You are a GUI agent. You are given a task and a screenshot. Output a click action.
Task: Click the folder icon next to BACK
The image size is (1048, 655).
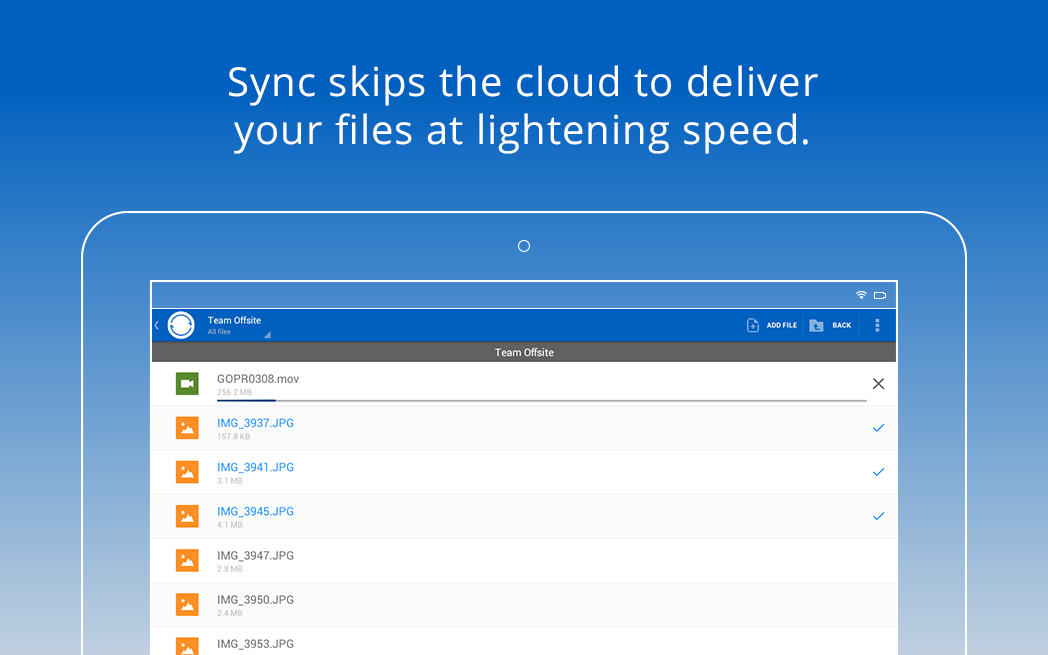[816, 325]
